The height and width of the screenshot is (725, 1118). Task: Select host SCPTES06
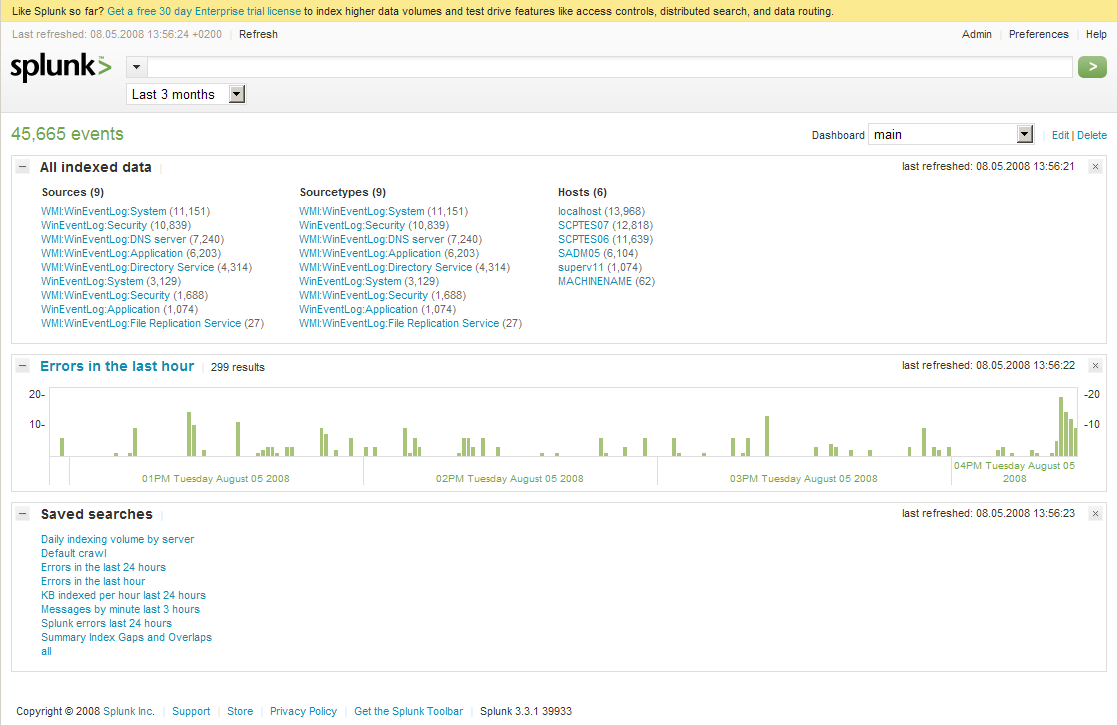pyautogui.click(x=583, y=240)
